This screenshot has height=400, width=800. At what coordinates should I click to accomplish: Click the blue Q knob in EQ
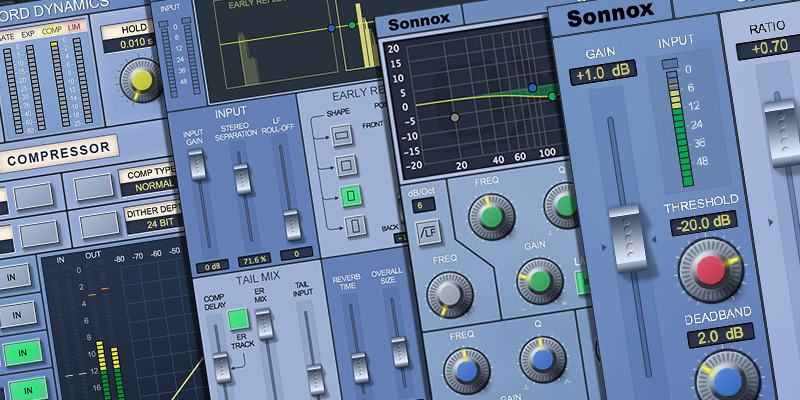coord(542,359)
